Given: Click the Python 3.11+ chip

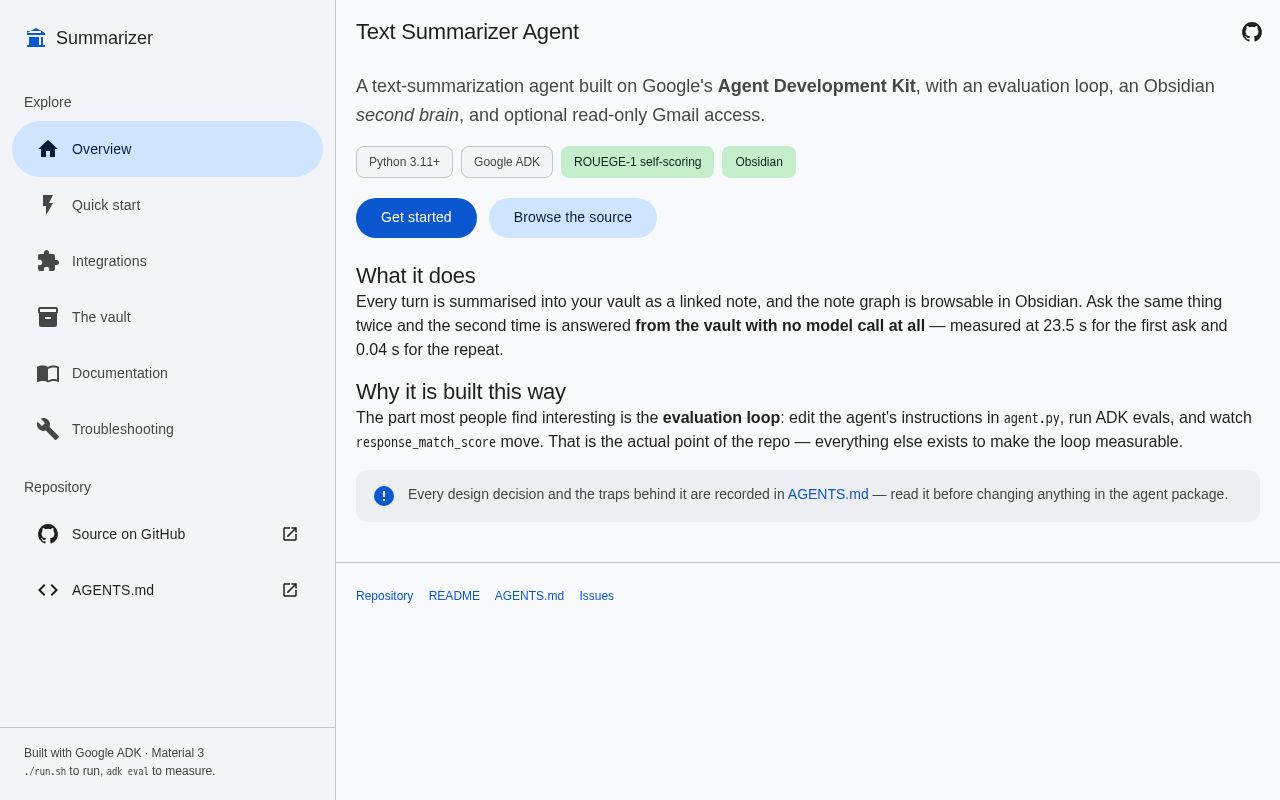Looking at the screenshot, I should (x=404, y=162).
